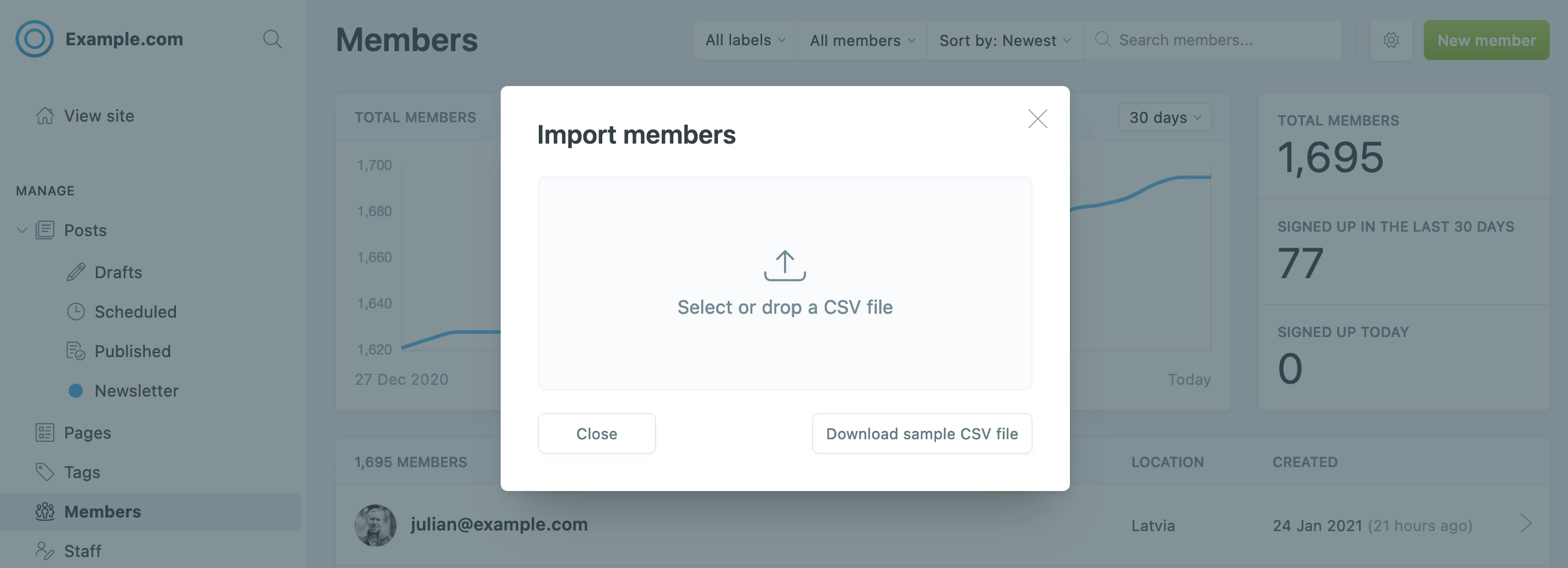Screen dimensions: 1568x568
Task: Click the Members icon in sidebar
Action: (x=45, y=511)
